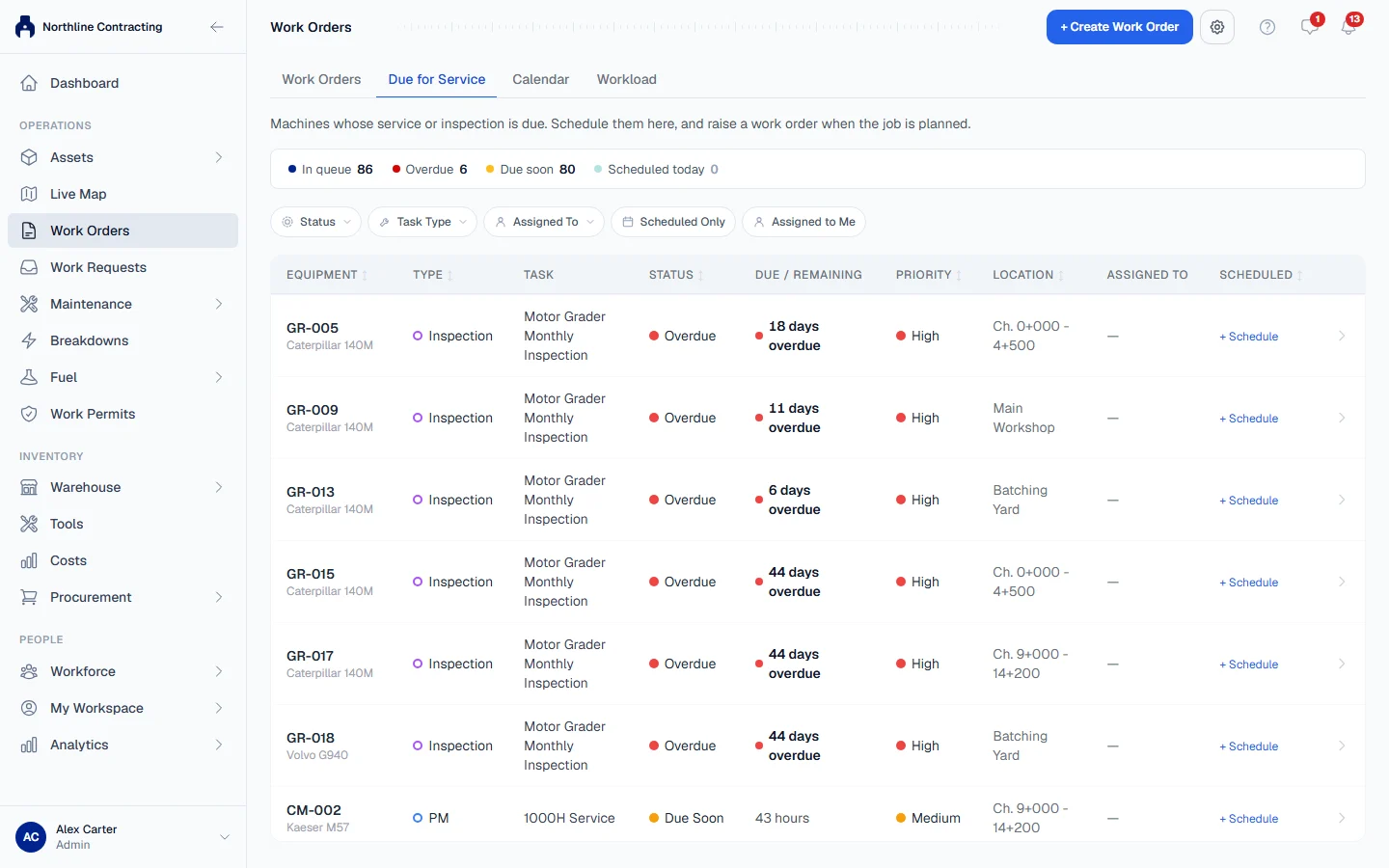Sort by the Equipment column header
Screen dimensions: 1389x868
coord(326,275)
